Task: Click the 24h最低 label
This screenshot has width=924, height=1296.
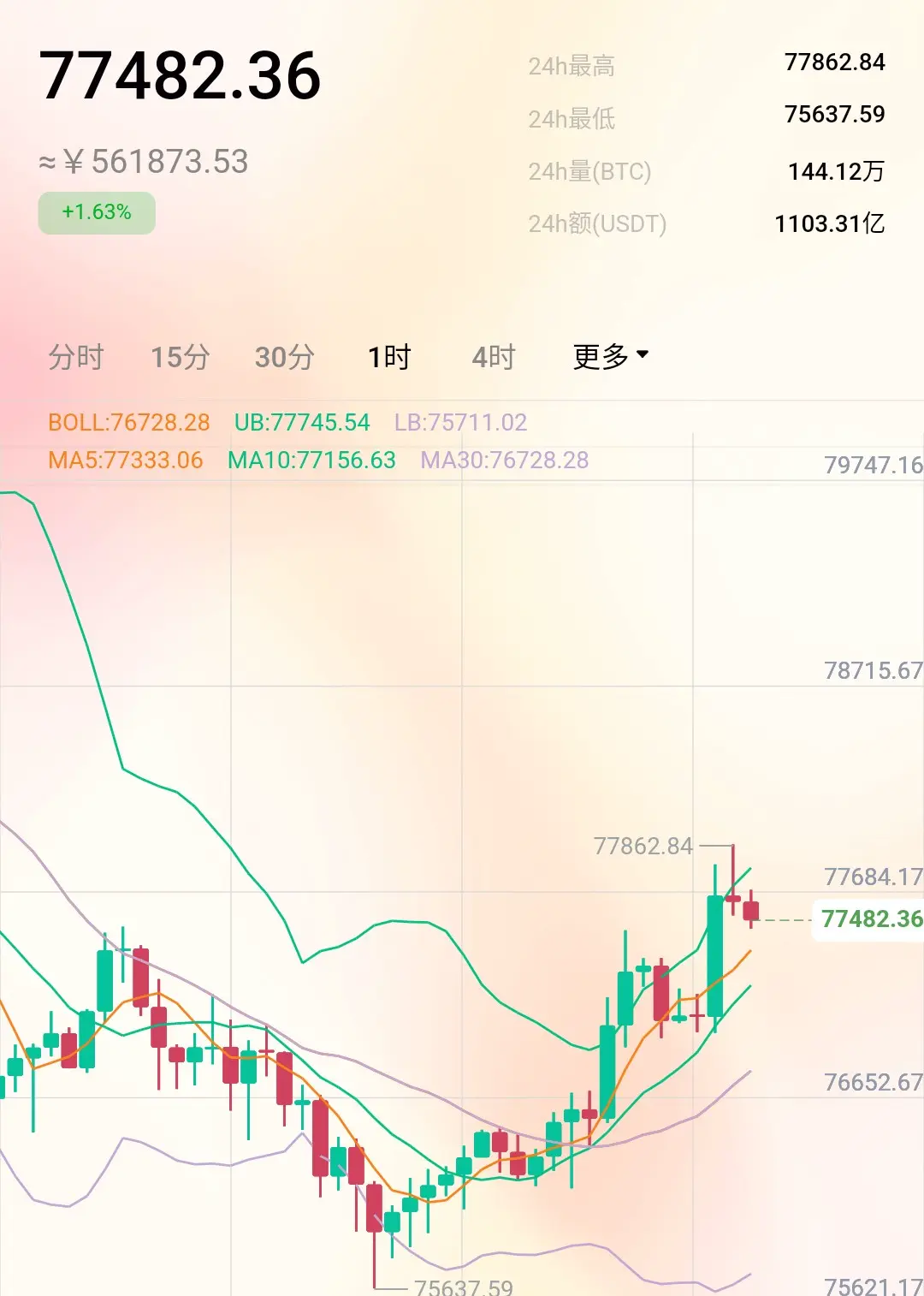Action: 572,118
